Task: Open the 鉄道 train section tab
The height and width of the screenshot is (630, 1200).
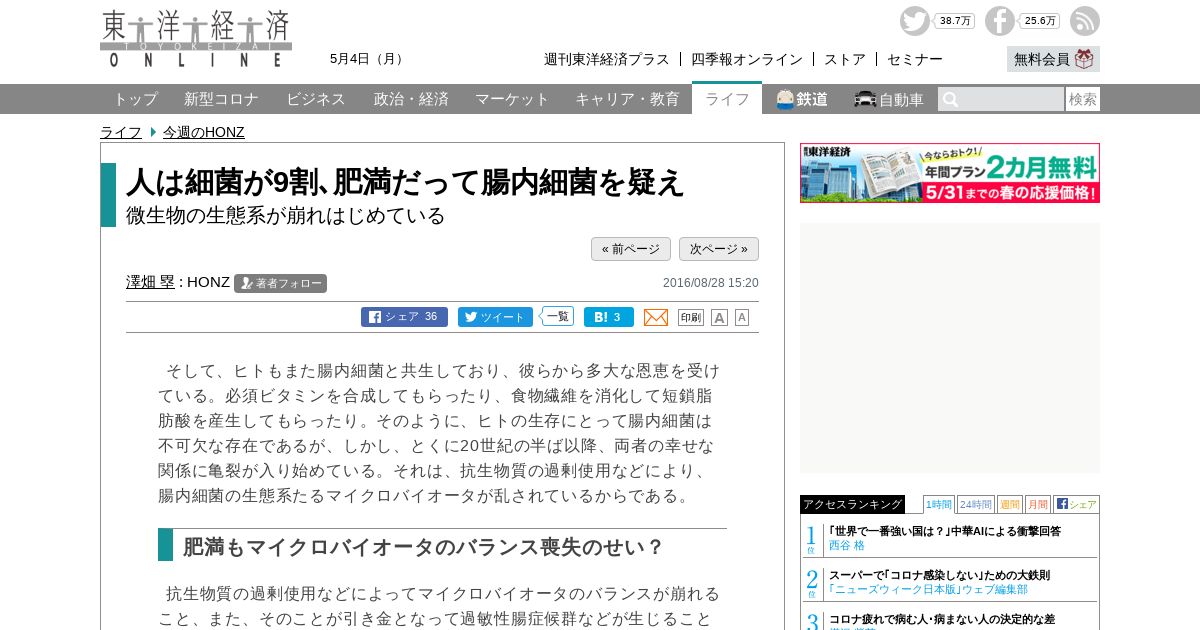Action: point(802,99)
